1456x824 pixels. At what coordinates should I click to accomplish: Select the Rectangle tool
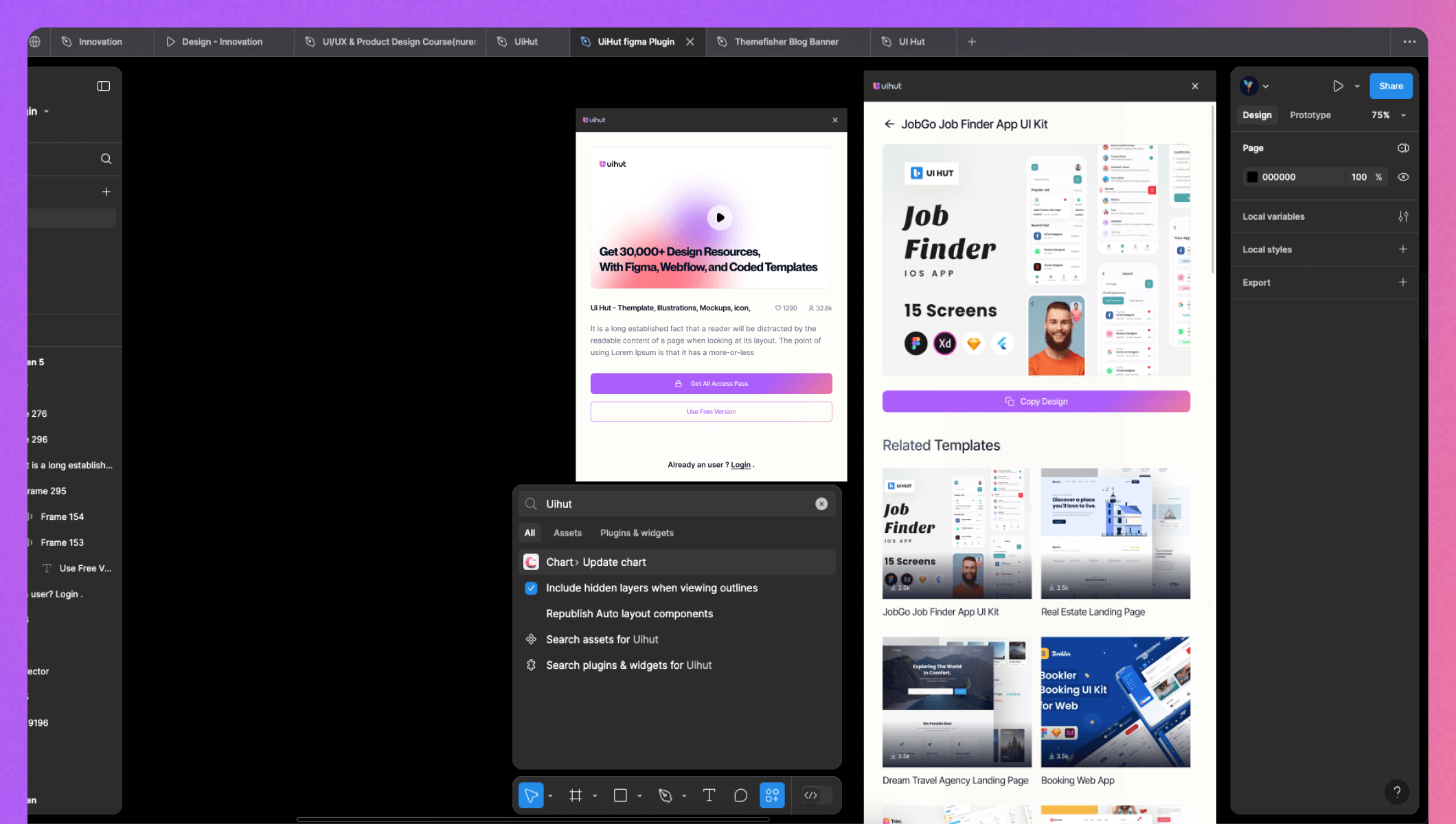point(620,795)
